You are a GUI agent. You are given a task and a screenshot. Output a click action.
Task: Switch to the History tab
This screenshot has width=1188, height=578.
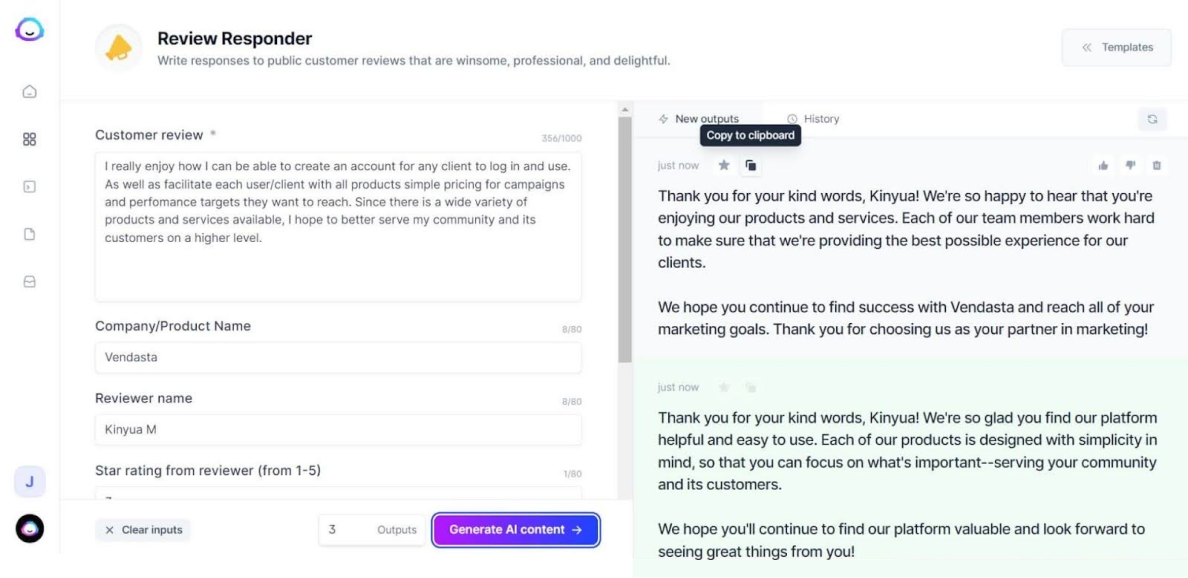[813, 119]
